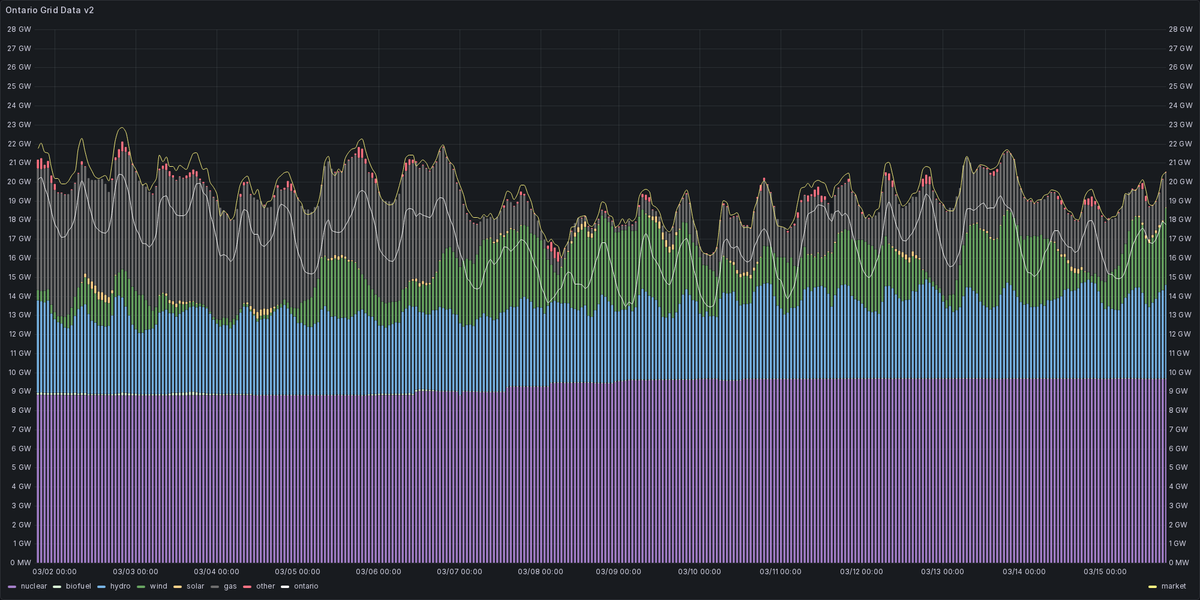Click the market series color indicator icon
Screen dimensions: 1200x600
pos(1152,587)
